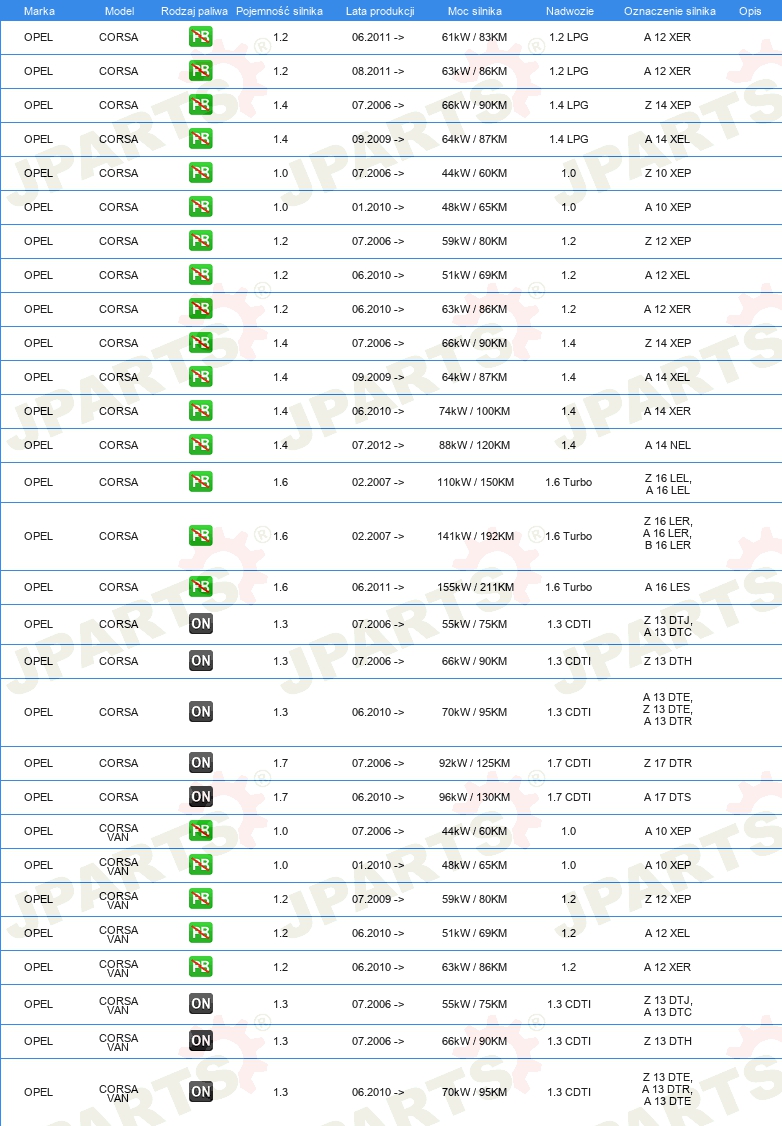Click engine code A 16 LES
This screenshot has height=1126, width=782.
[x=668, y=587]
